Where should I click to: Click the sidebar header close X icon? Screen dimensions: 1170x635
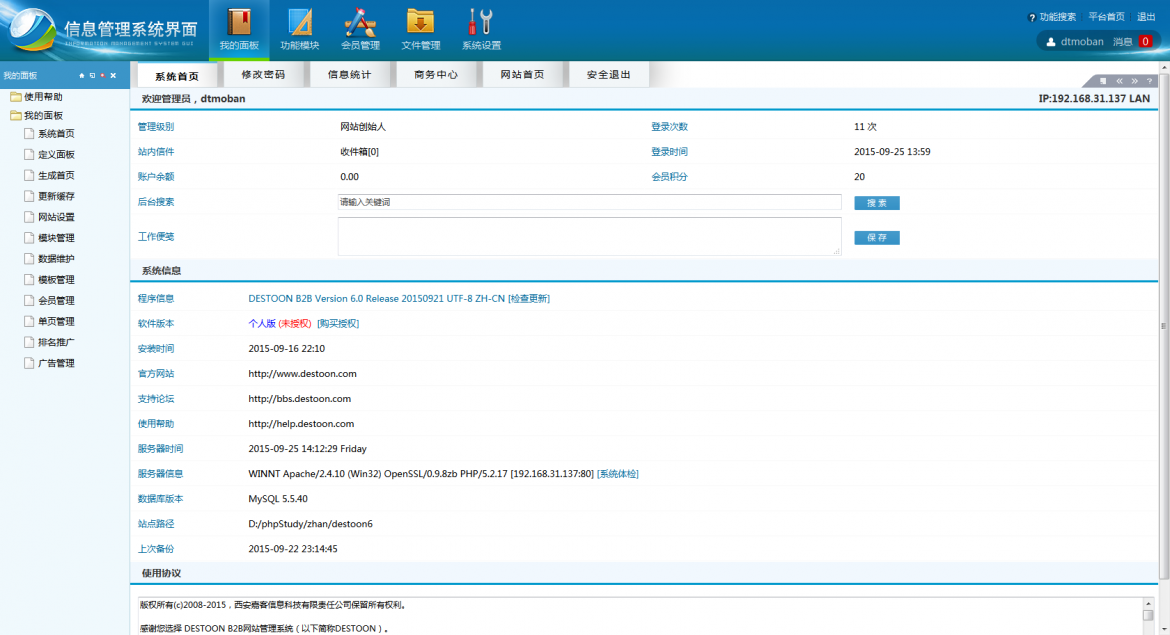point(113,76)
